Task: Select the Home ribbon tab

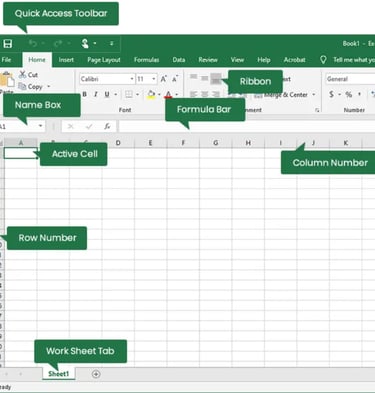Action: (x=37, y=60)
